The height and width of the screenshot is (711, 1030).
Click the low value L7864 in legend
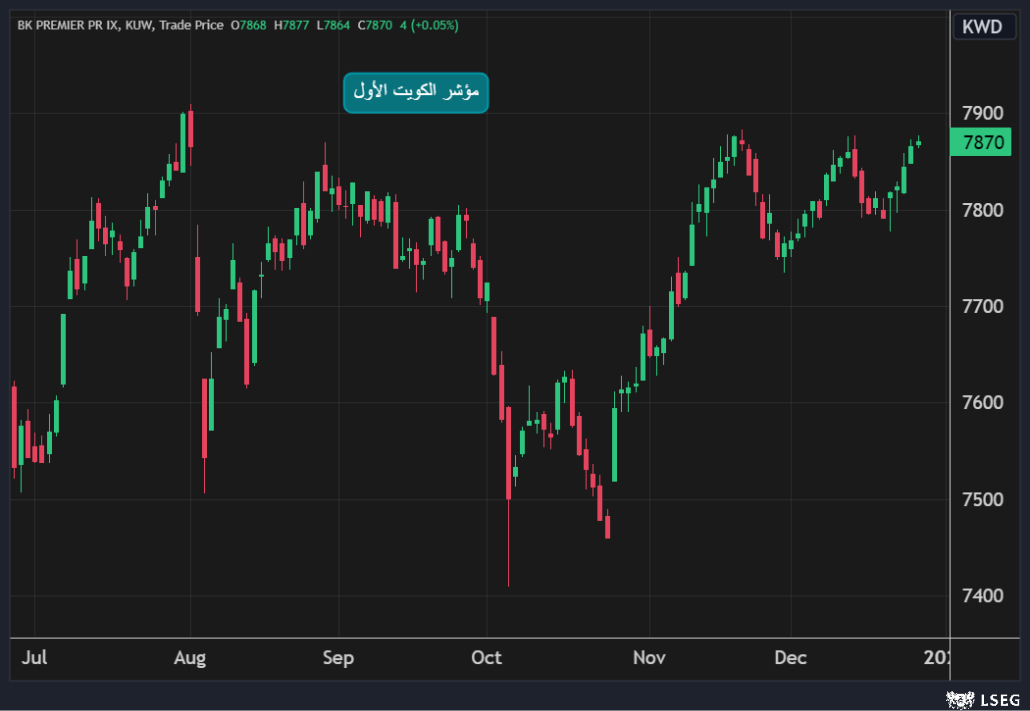334,25
